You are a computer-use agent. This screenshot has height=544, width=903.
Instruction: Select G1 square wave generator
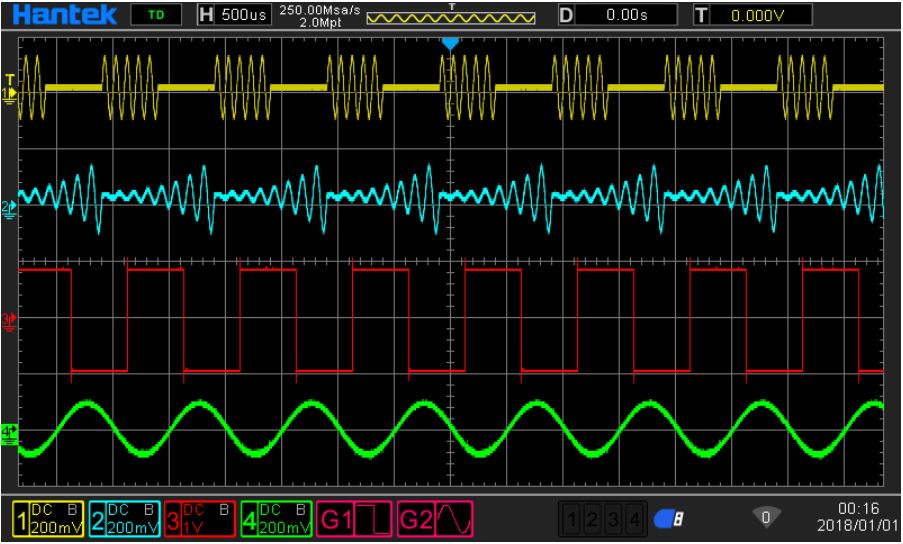pyautogui.click(x=355, y=519)
